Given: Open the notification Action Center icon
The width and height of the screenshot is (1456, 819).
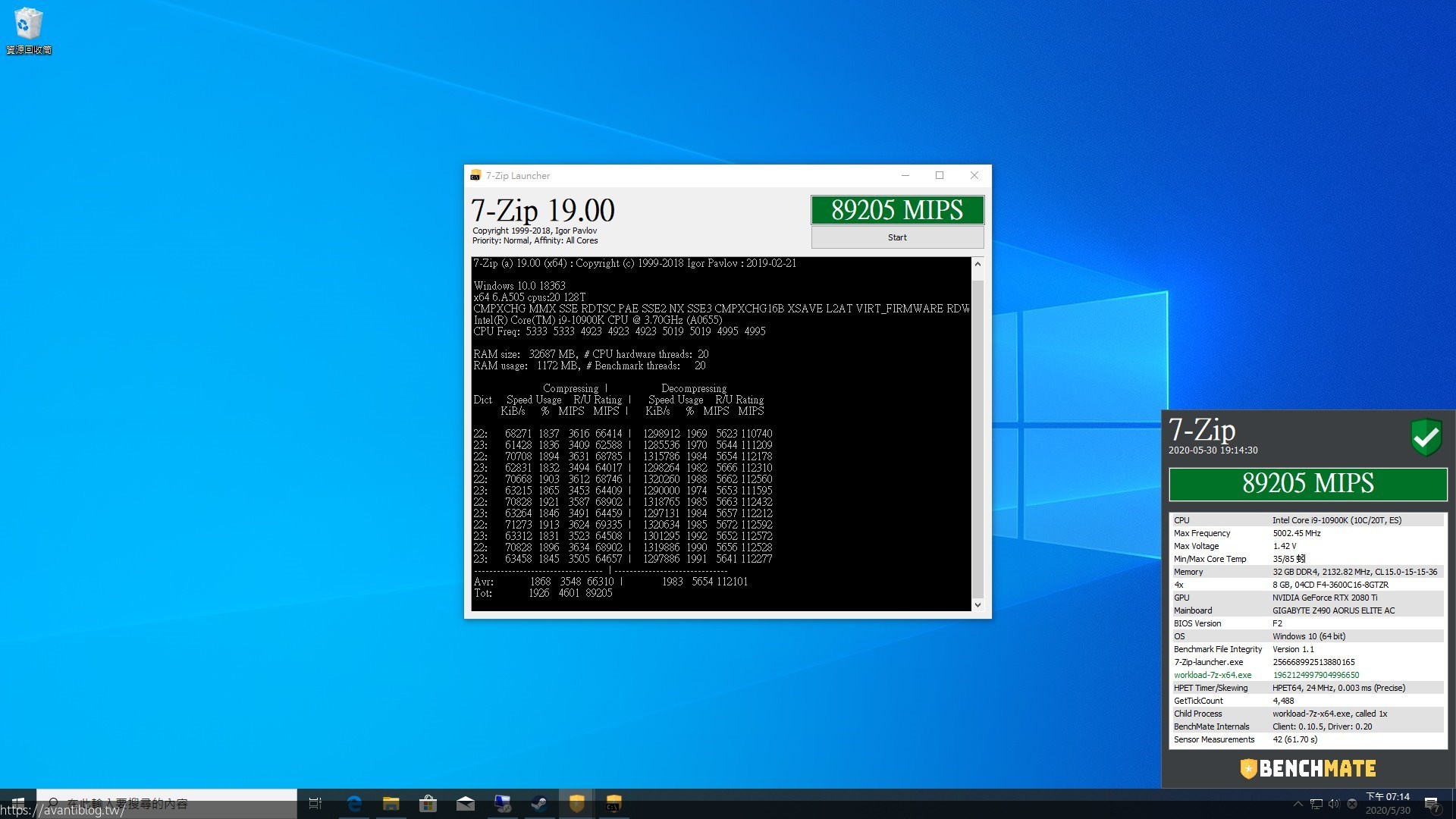Looking at the screenshot, I should coord(1432,804).
